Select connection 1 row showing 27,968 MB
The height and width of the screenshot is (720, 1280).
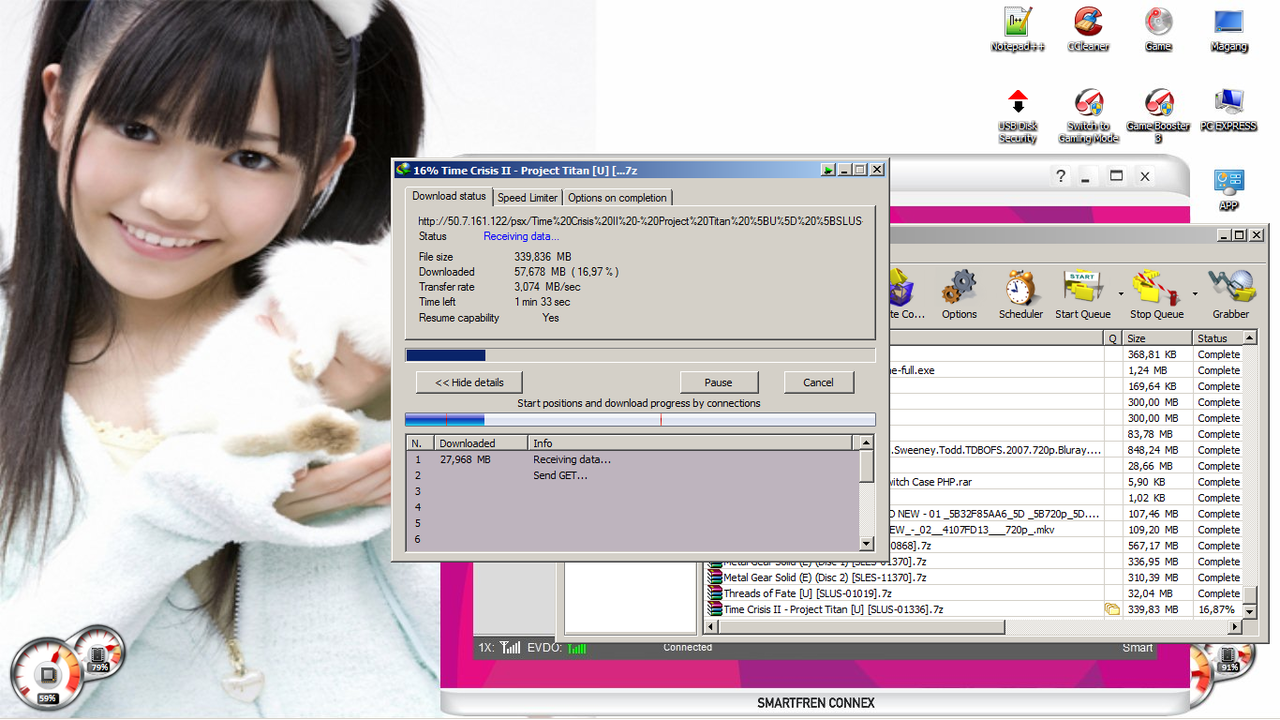[x=633, y=459]
